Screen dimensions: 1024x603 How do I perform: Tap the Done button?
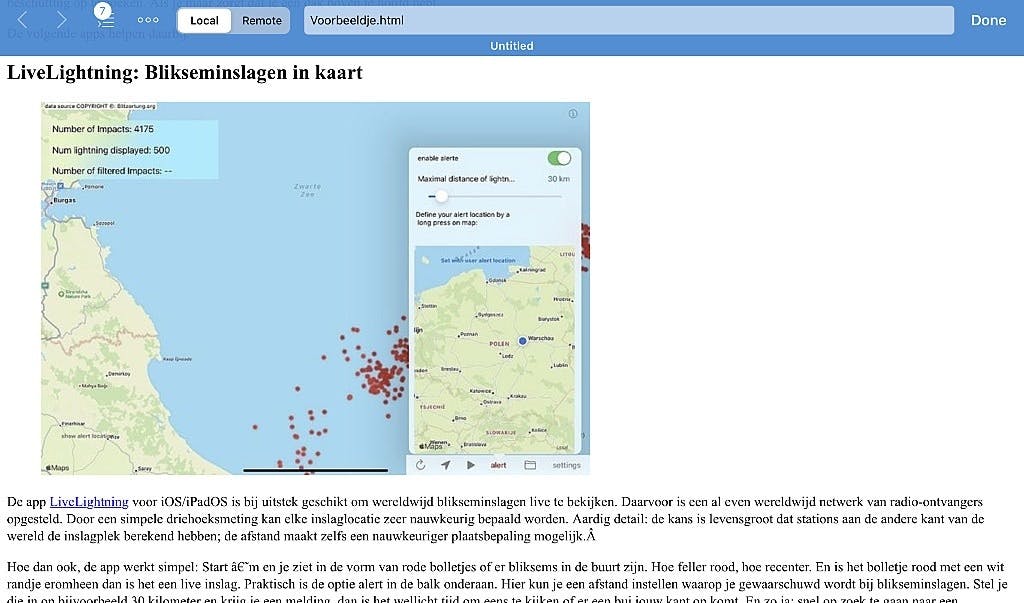[988, 20]
